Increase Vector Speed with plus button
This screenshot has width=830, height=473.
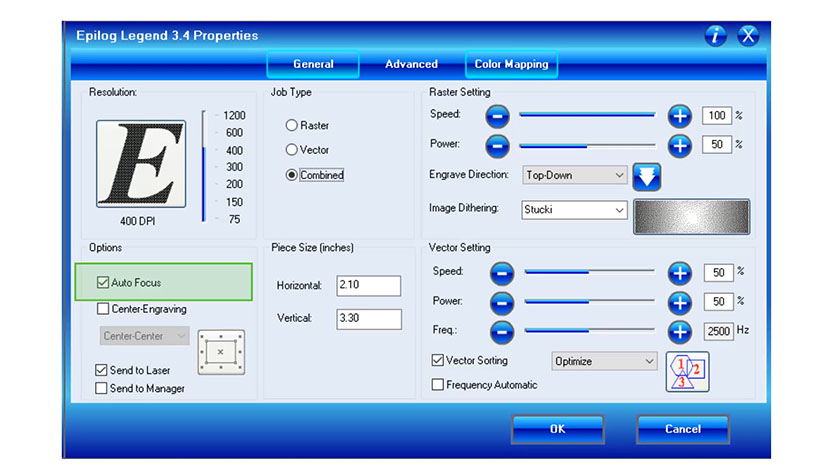[x=680, y=272]
